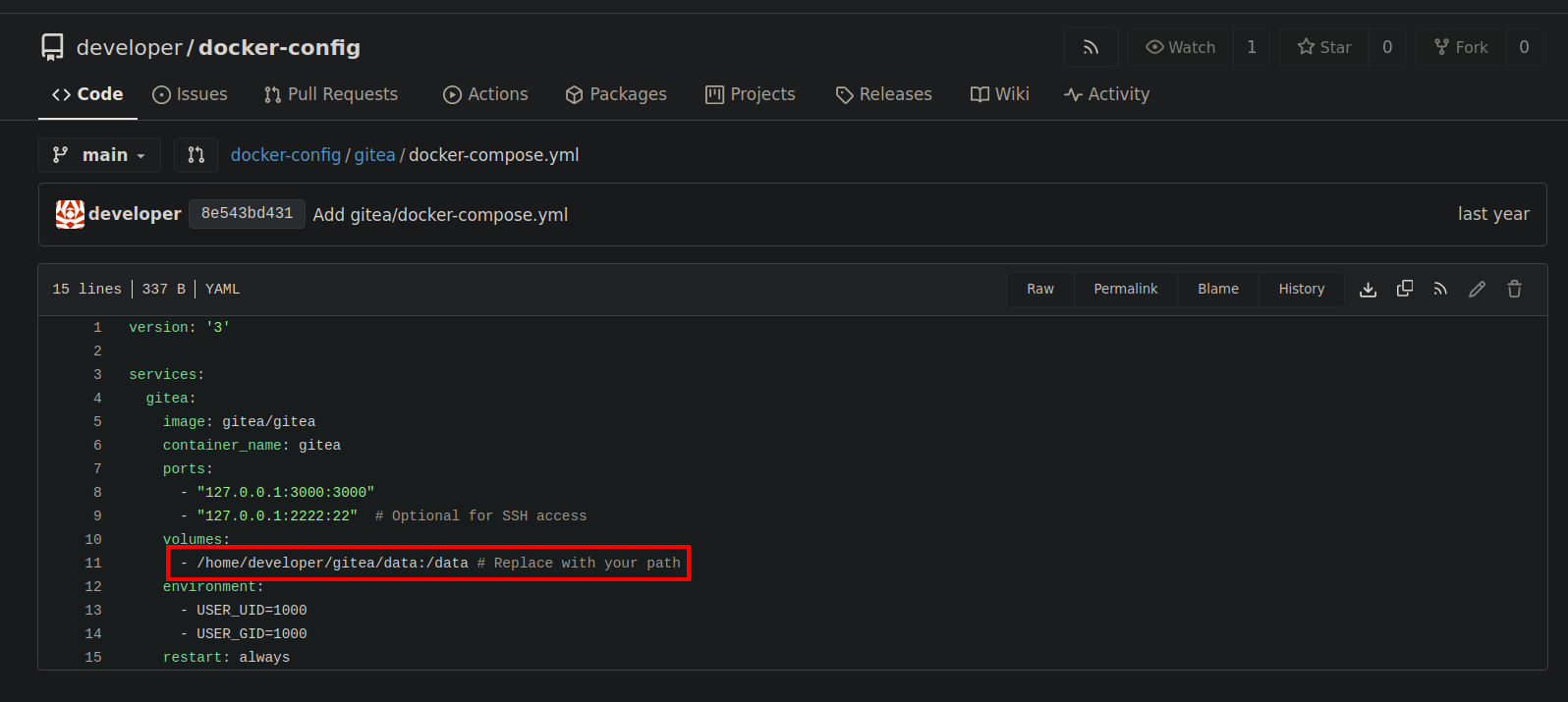Open the Pull Requests tab
1568x702 pixels.
331,94
